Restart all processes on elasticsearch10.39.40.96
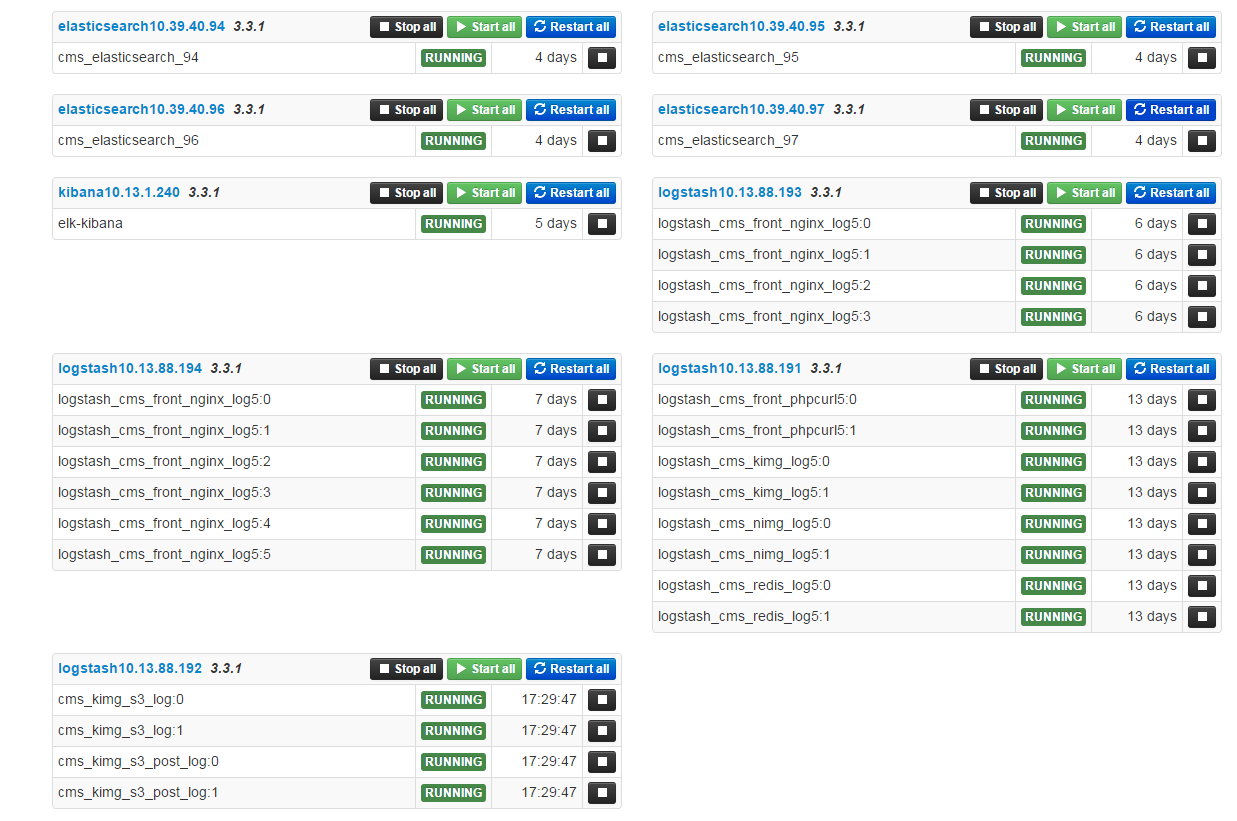 (571, 110)
